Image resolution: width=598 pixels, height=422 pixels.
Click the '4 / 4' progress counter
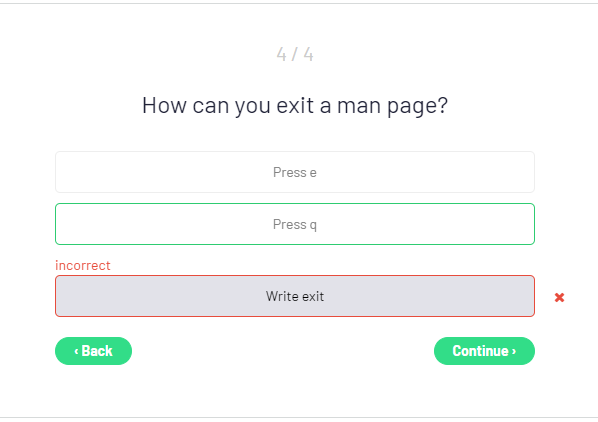(295, 54)
